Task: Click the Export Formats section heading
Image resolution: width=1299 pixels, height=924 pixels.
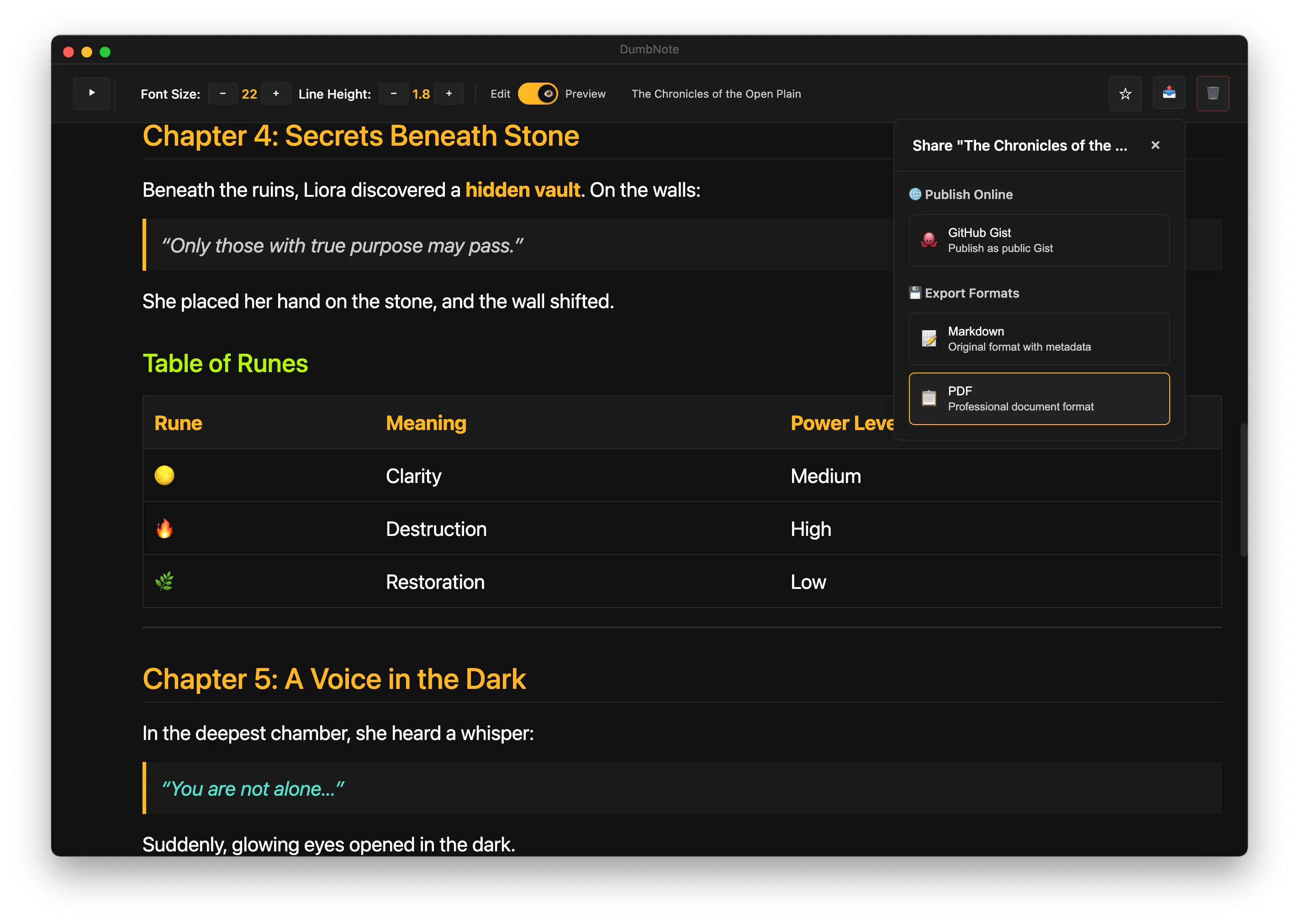Action: click(964, 293)
